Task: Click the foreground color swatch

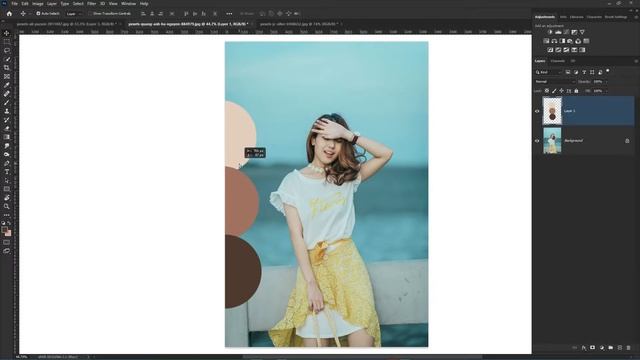Action: tap(4, 230)
